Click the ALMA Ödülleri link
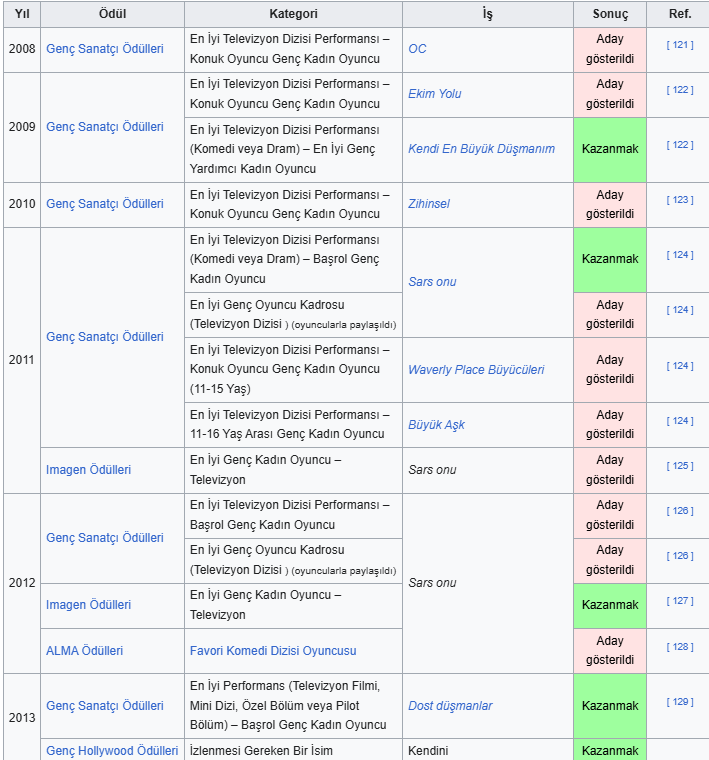 84,651
